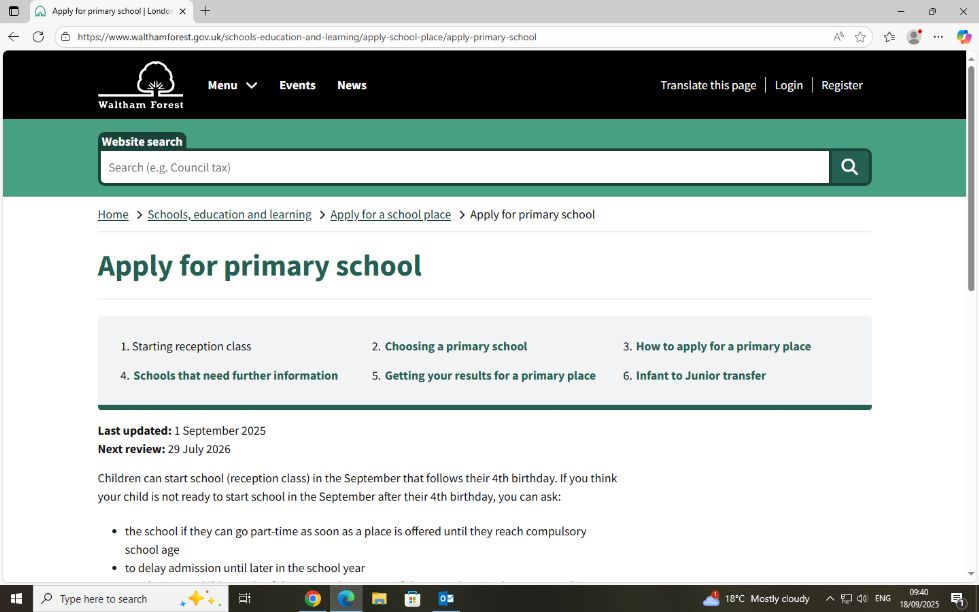Open 'Choosing a primary school' link
Viewport: 979px width, 612px height.
pyautogui.click(x=455, y=346)
